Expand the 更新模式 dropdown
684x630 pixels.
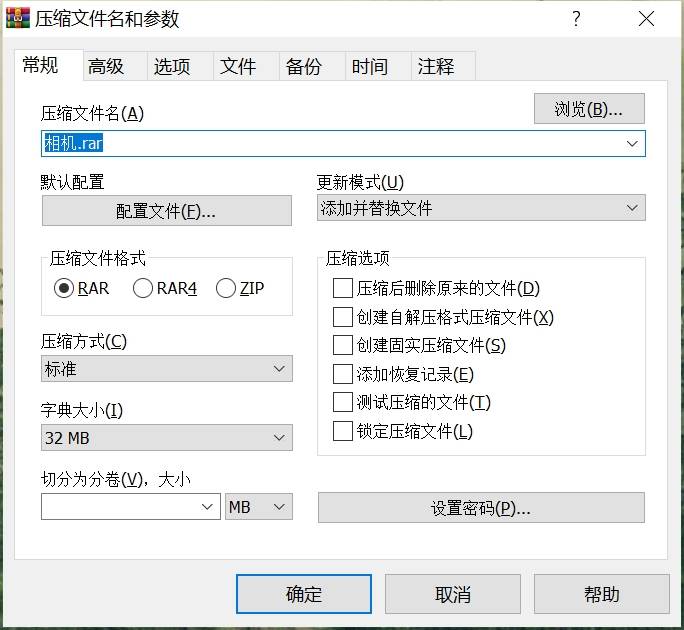point(481,208)
